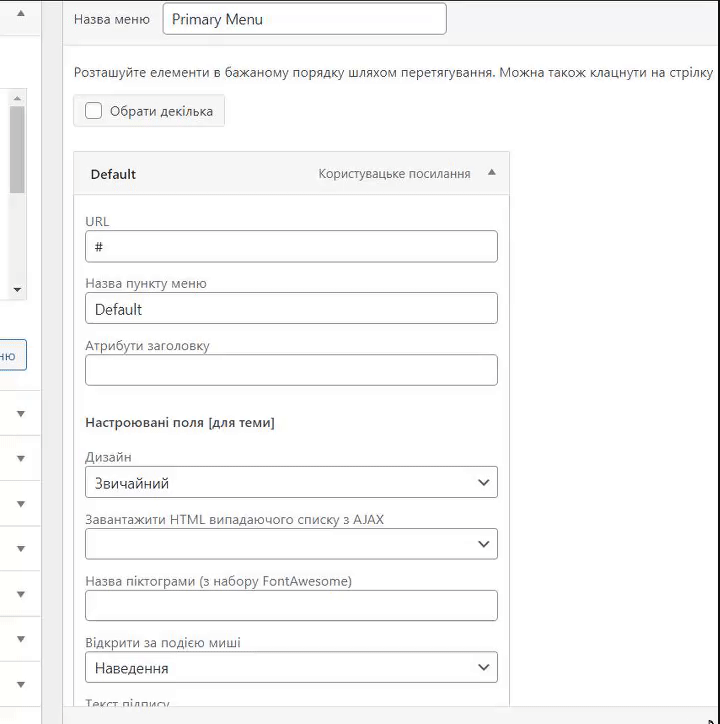Click the FontAwesome icon name field
720x724 pixels.
click(x=291, y=606)
